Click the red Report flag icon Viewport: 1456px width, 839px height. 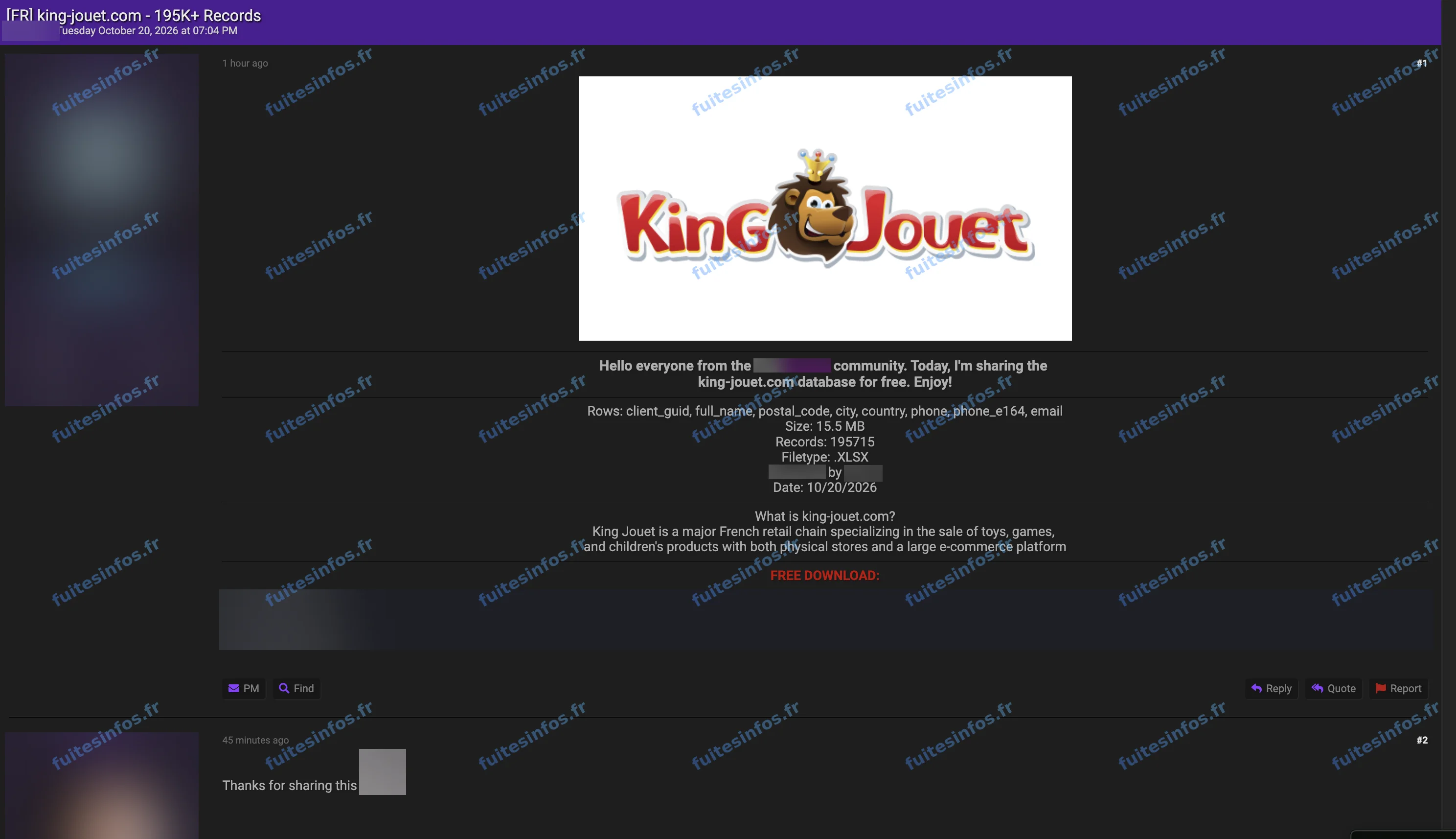(1381, 688)
